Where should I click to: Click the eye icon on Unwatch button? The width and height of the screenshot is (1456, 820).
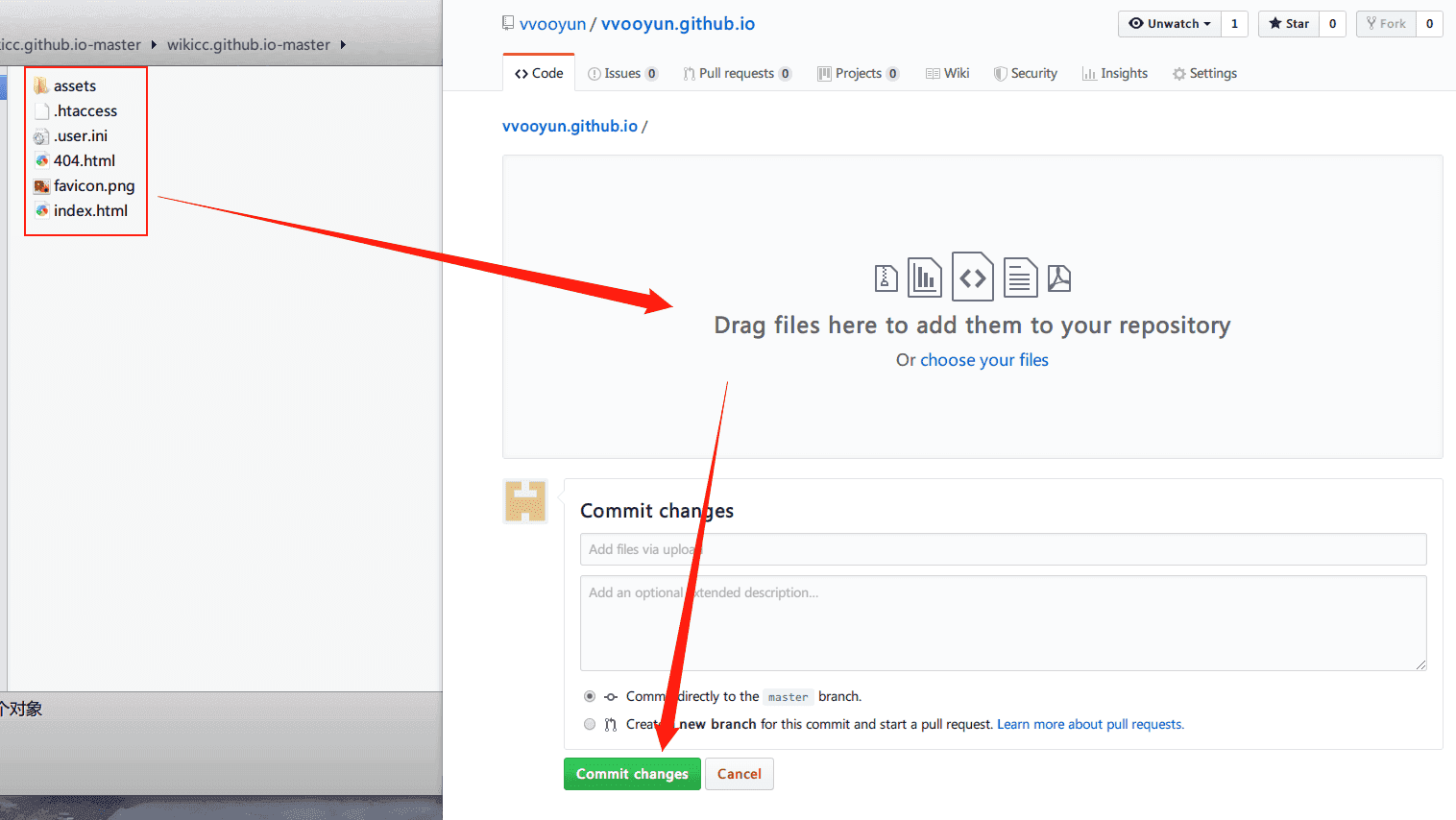click(1136, 24)
